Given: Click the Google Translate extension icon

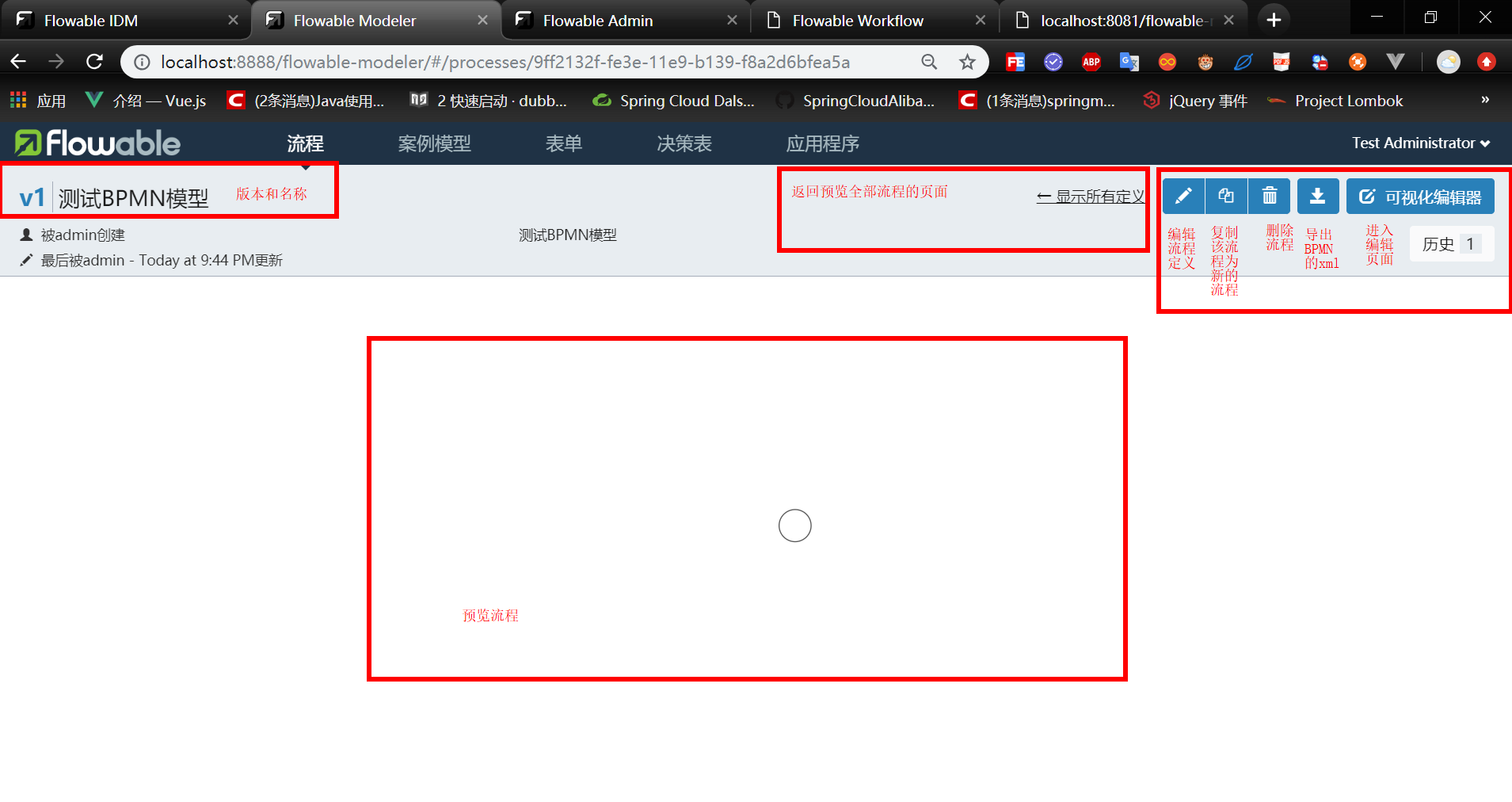Looking at the screenshot, I should tap(1129, 62).
